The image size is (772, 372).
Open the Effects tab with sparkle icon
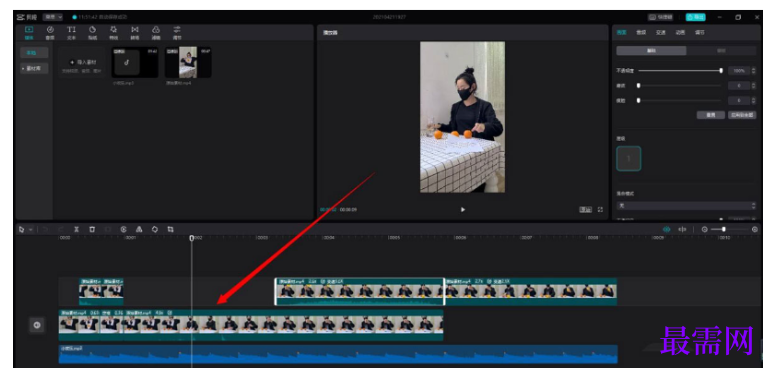coord(114,32)
